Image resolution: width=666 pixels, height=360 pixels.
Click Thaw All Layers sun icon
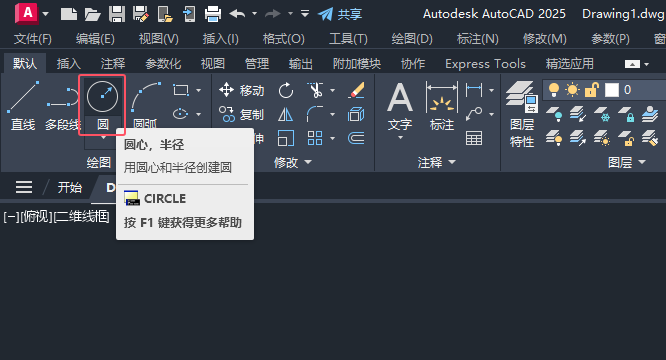602,138
